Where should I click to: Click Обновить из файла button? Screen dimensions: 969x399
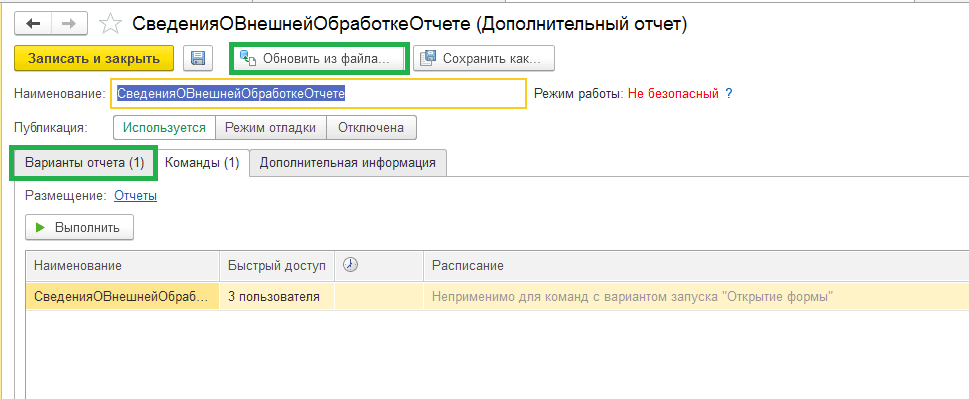(x=319, y=59)
